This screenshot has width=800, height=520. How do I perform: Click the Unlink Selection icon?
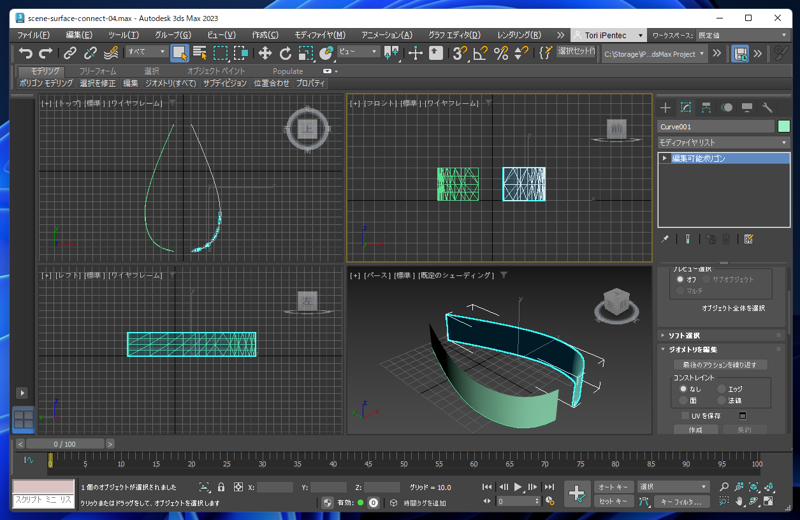[90, 53]
